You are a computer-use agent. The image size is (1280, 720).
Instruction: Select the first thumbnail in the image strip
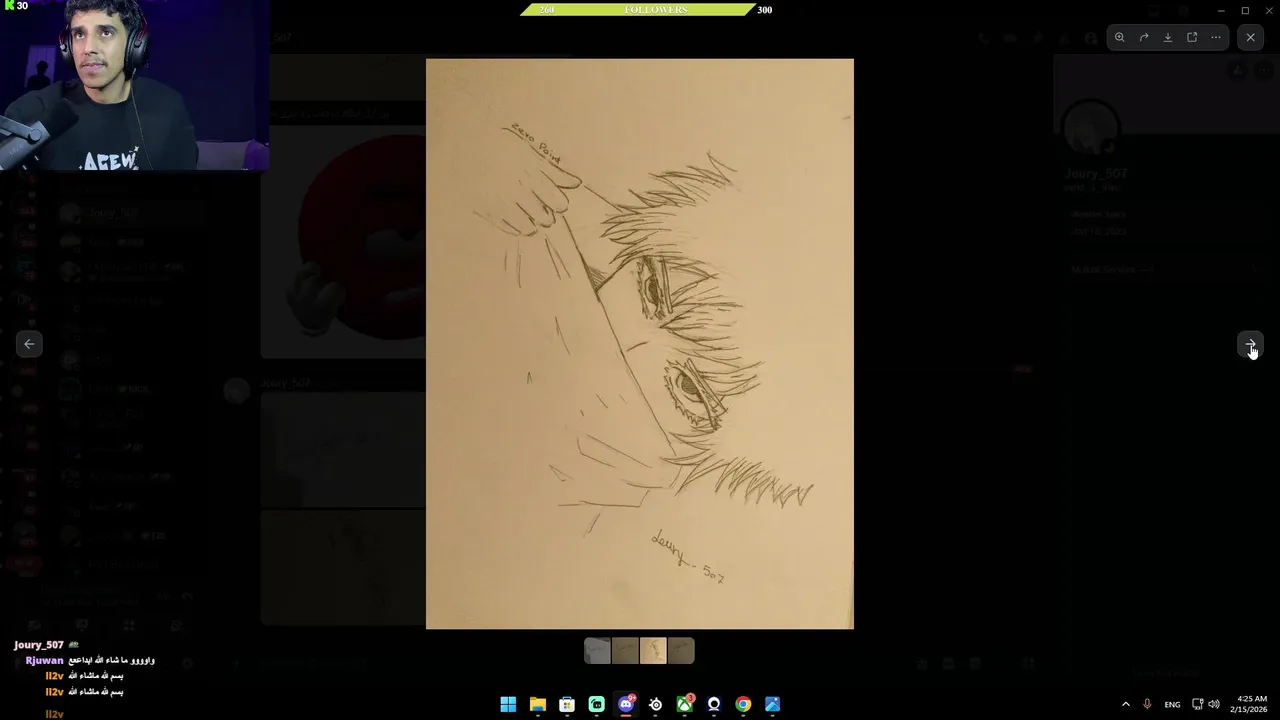pos(597,651)
